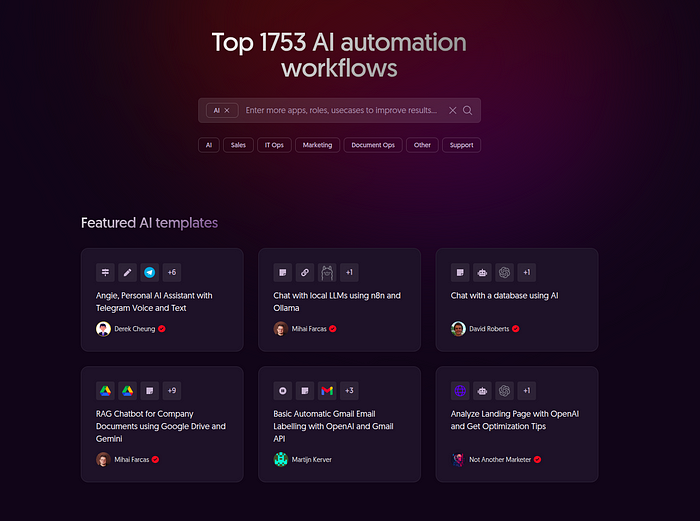This screenshot has height=521, width=700.
Task: Click Mihai Farcas avatar on the Ollama card
Action: coord(281,329)
